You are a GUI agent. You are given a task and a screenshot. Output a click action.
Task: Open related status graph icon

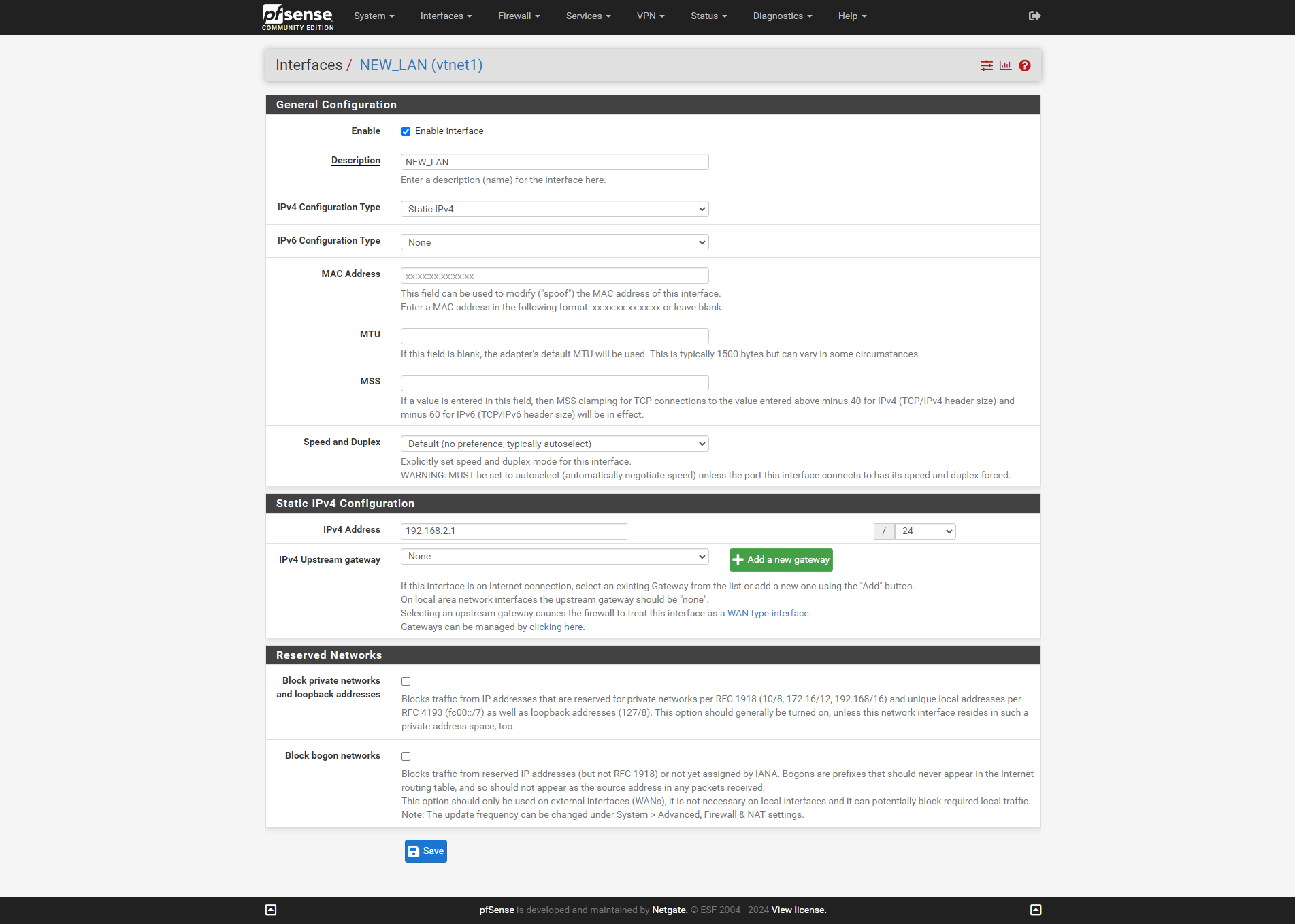[x=1005, y=65]
